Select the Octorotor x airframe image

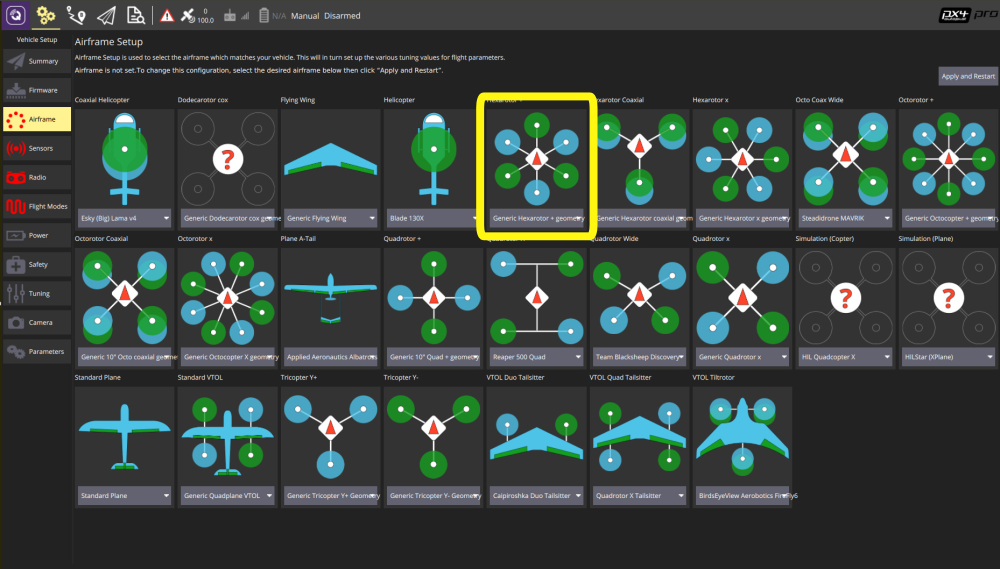click(x=228, y=297)
